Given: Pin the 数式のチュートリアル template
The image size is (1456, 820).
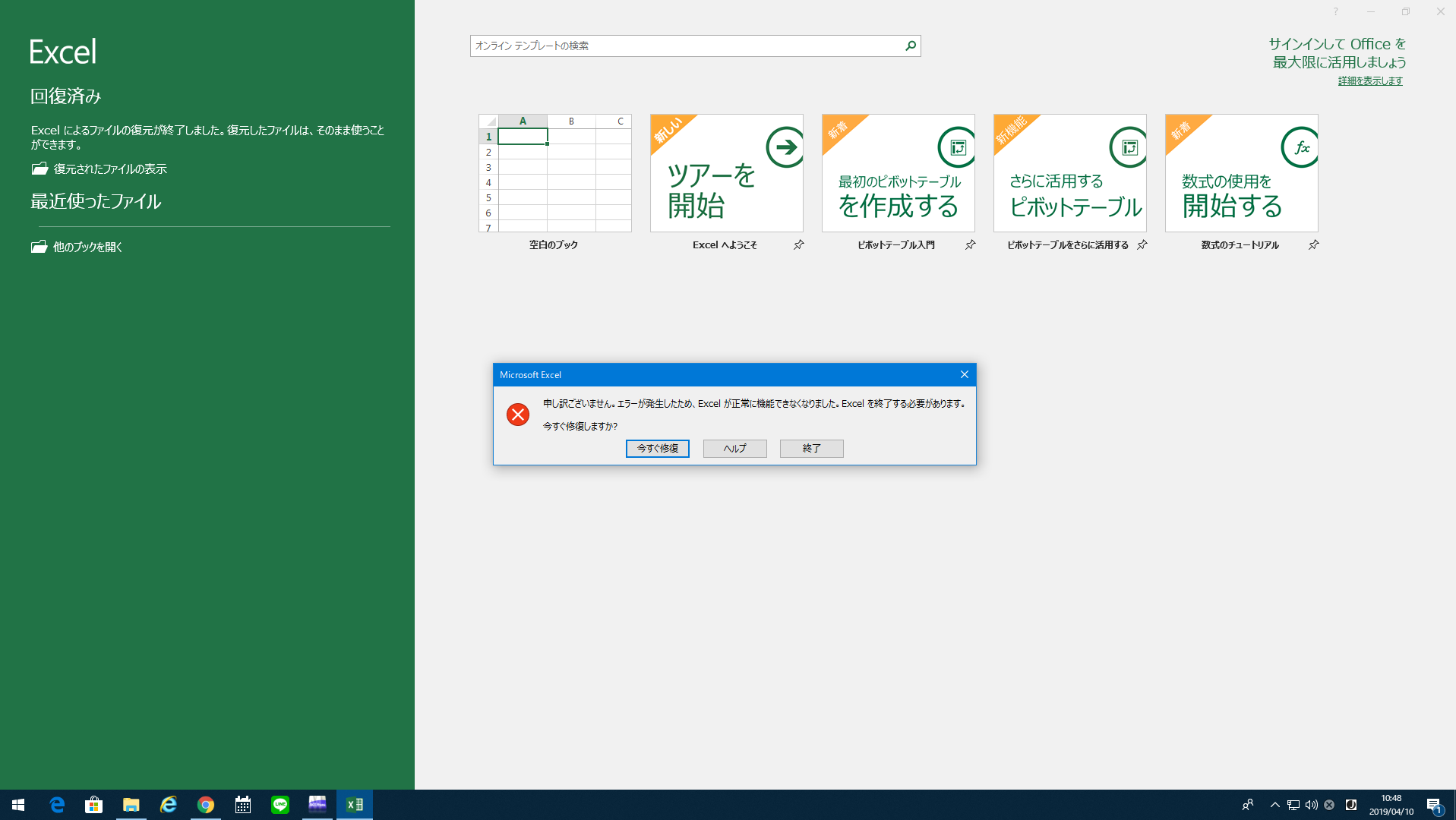Looking at the screenshot, I should (x=1313, y=244).
